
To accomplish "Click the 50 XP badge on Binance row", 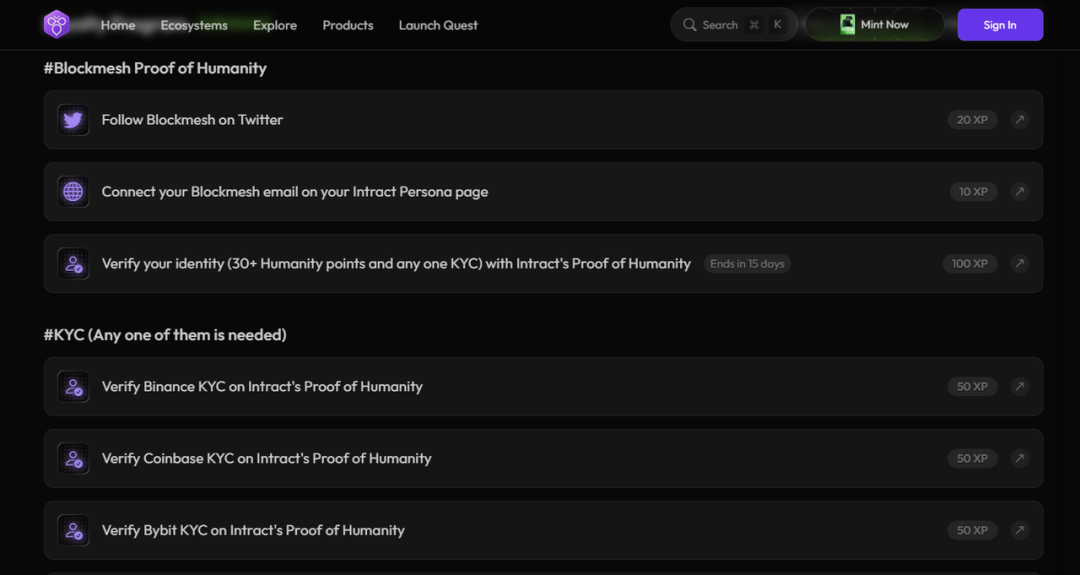I will (973, 386).
